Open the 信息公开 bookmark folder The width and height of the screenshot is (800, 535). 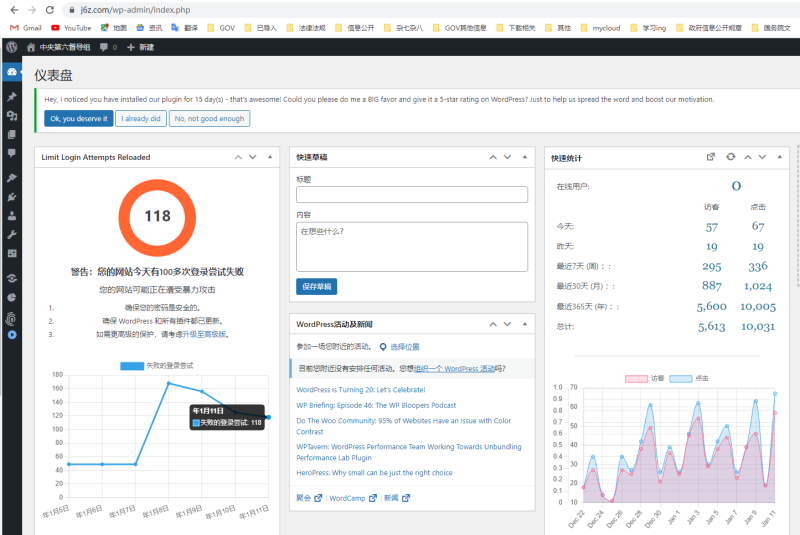[355, 28]
